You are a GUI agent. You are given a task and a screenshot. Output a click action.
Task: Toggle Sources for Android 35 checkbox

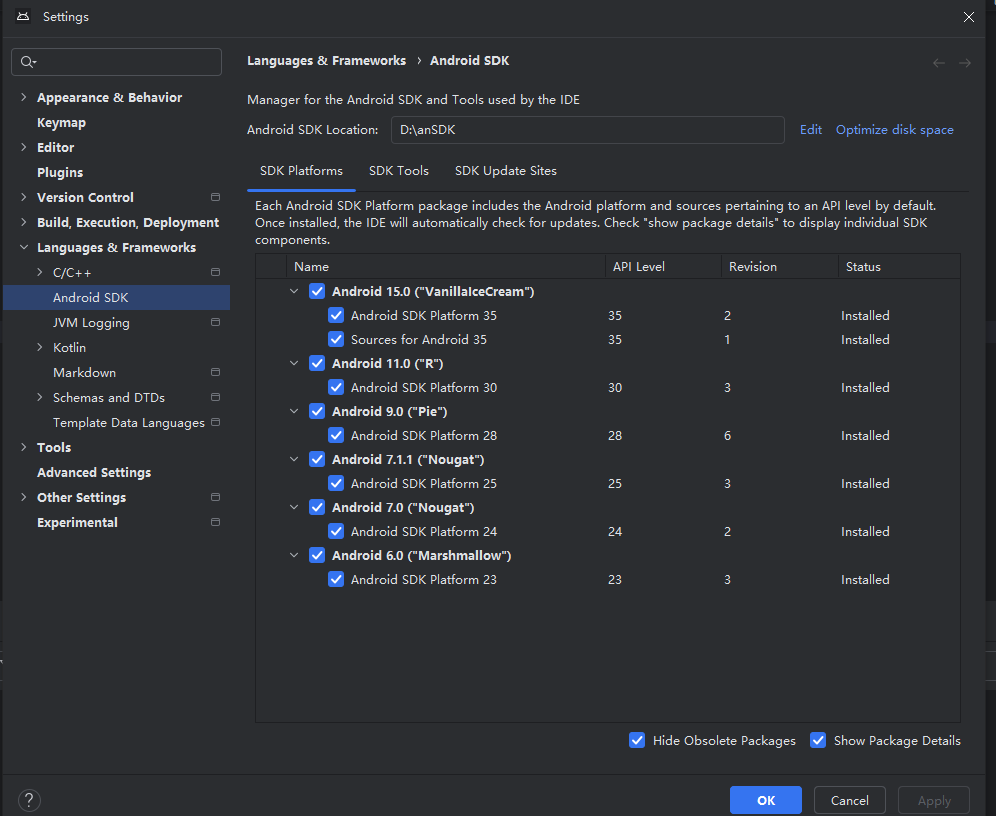pos(336,340)
